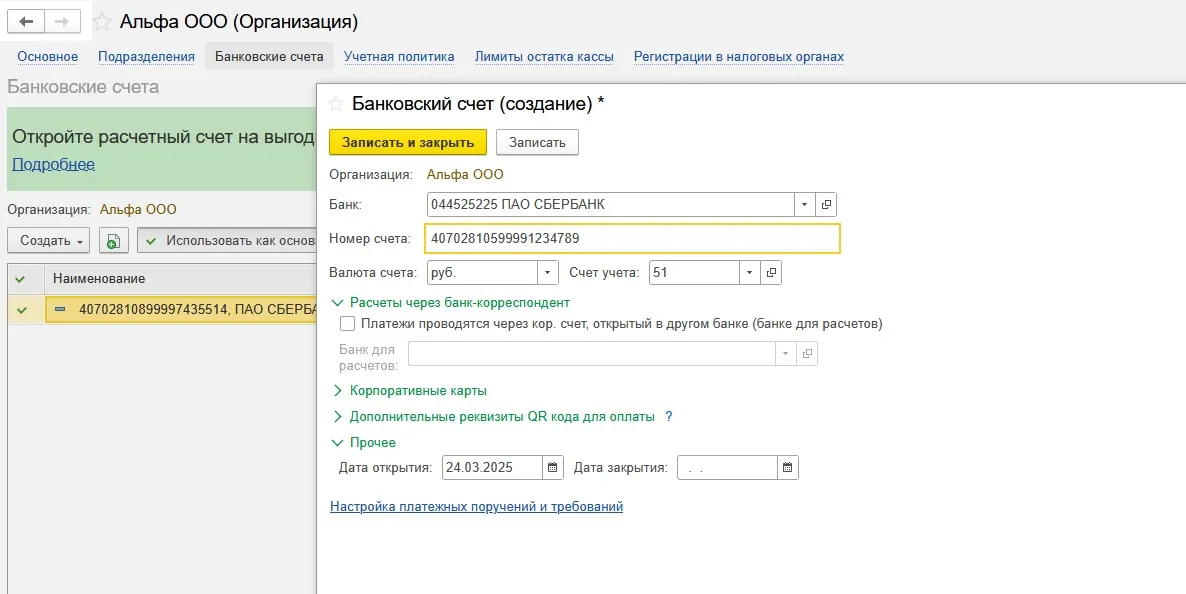Enable payments through correspondent account checkbox
This screenshot has height=594, width=1186.
tap(348, 324)
